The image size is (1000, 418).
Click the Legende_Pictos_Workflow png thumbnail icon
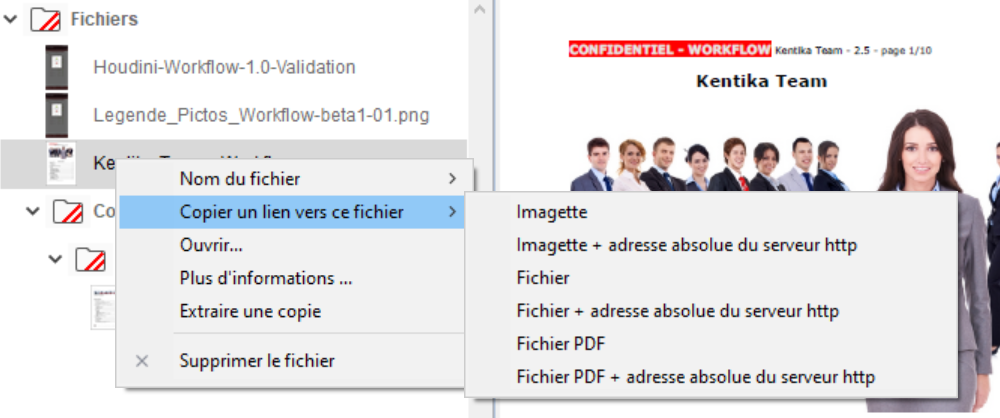57,114
